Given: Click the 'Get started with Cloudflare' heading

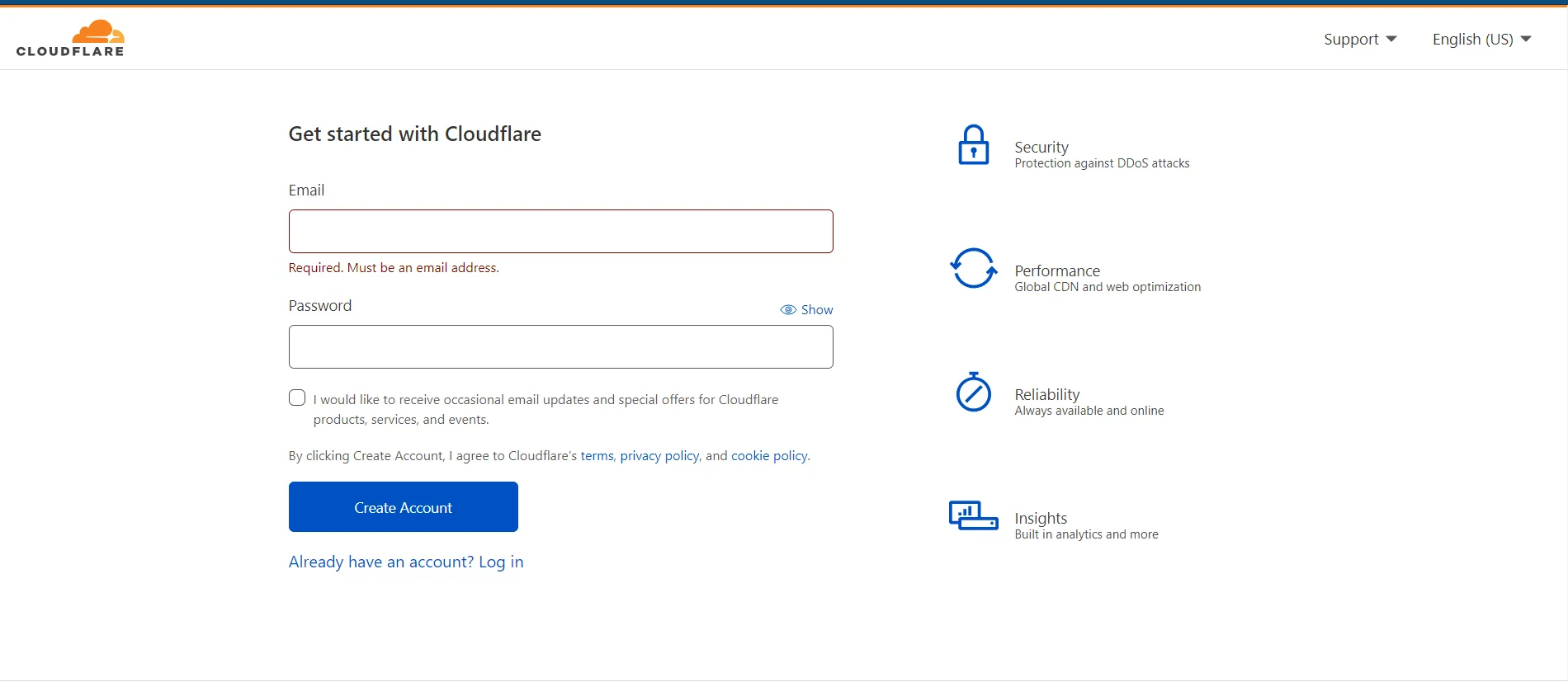Looking at the screenshot, I should [x=415, y=134].
